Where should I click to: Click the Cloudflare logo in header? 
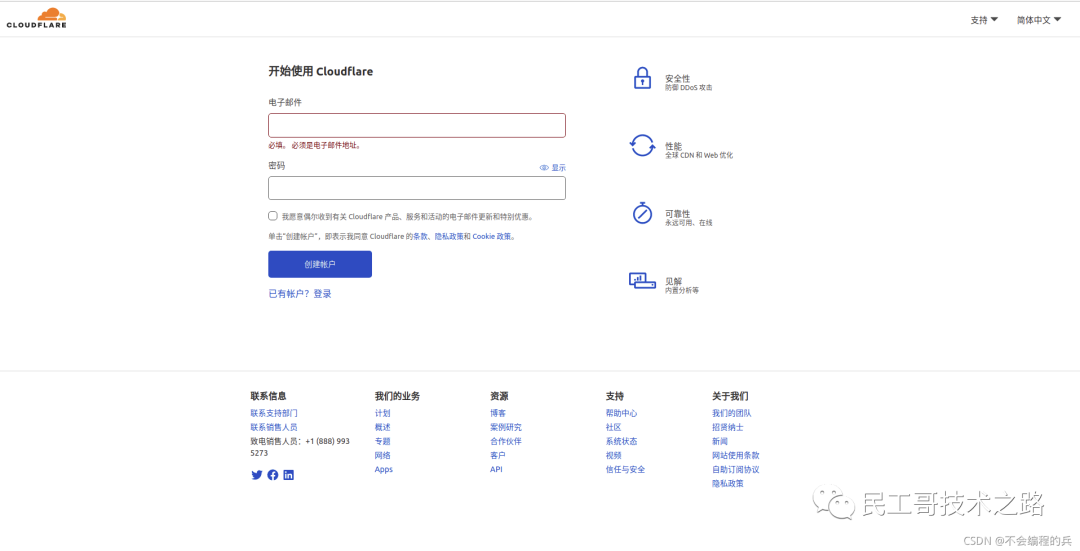pos(36,18)
